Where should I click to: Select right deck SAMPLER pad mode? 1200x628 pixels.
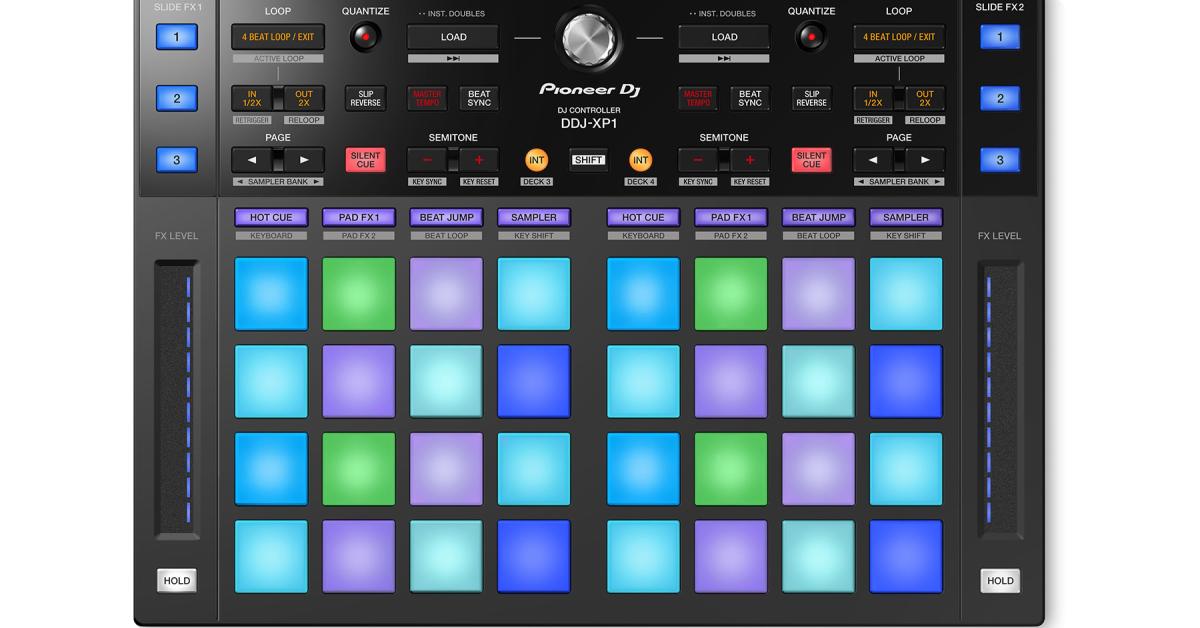tap(906, 217)
